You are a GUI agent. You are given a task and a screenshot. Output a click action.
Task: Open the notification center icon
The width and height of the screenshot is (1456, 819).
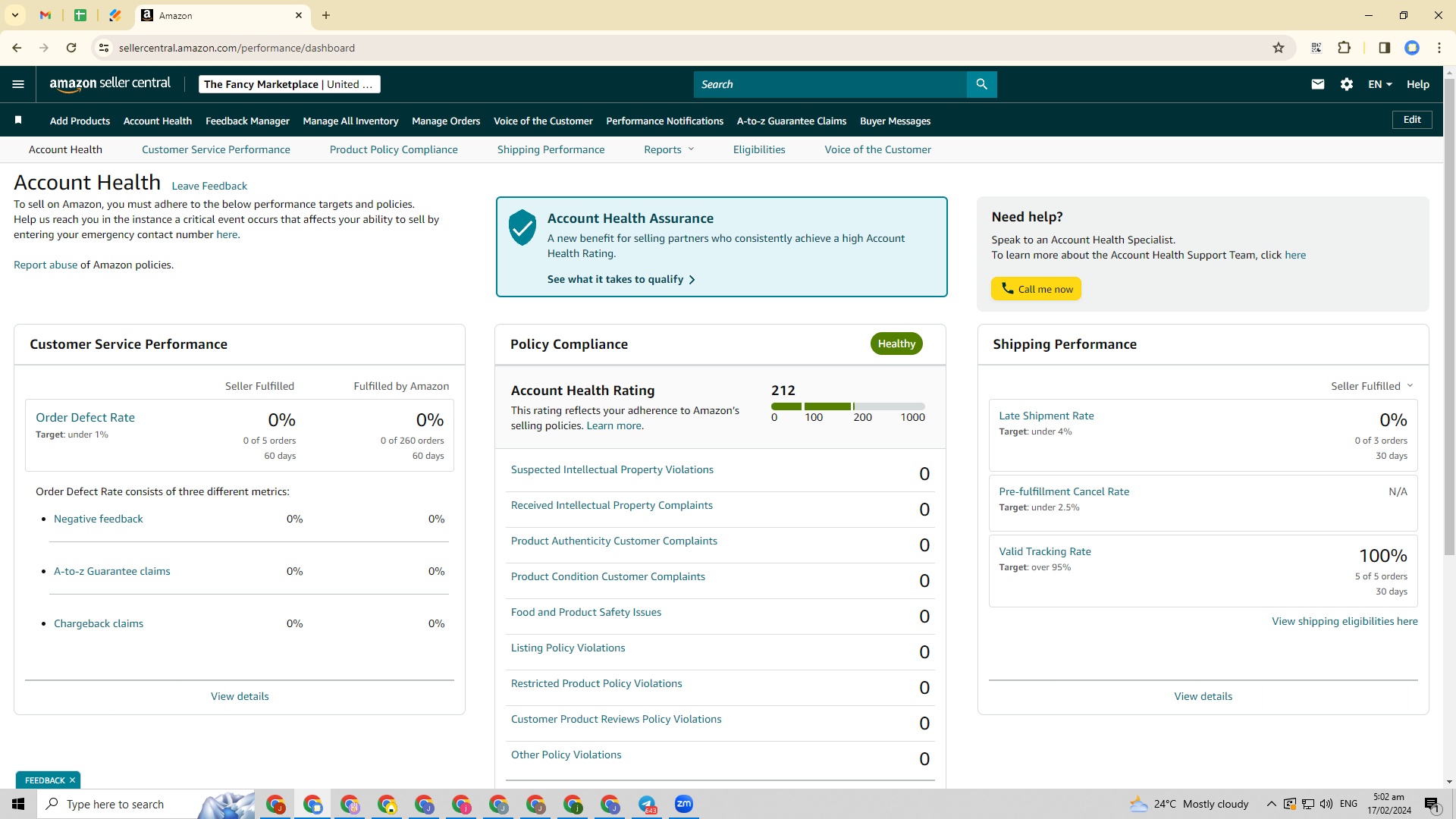coord(1432,804)
